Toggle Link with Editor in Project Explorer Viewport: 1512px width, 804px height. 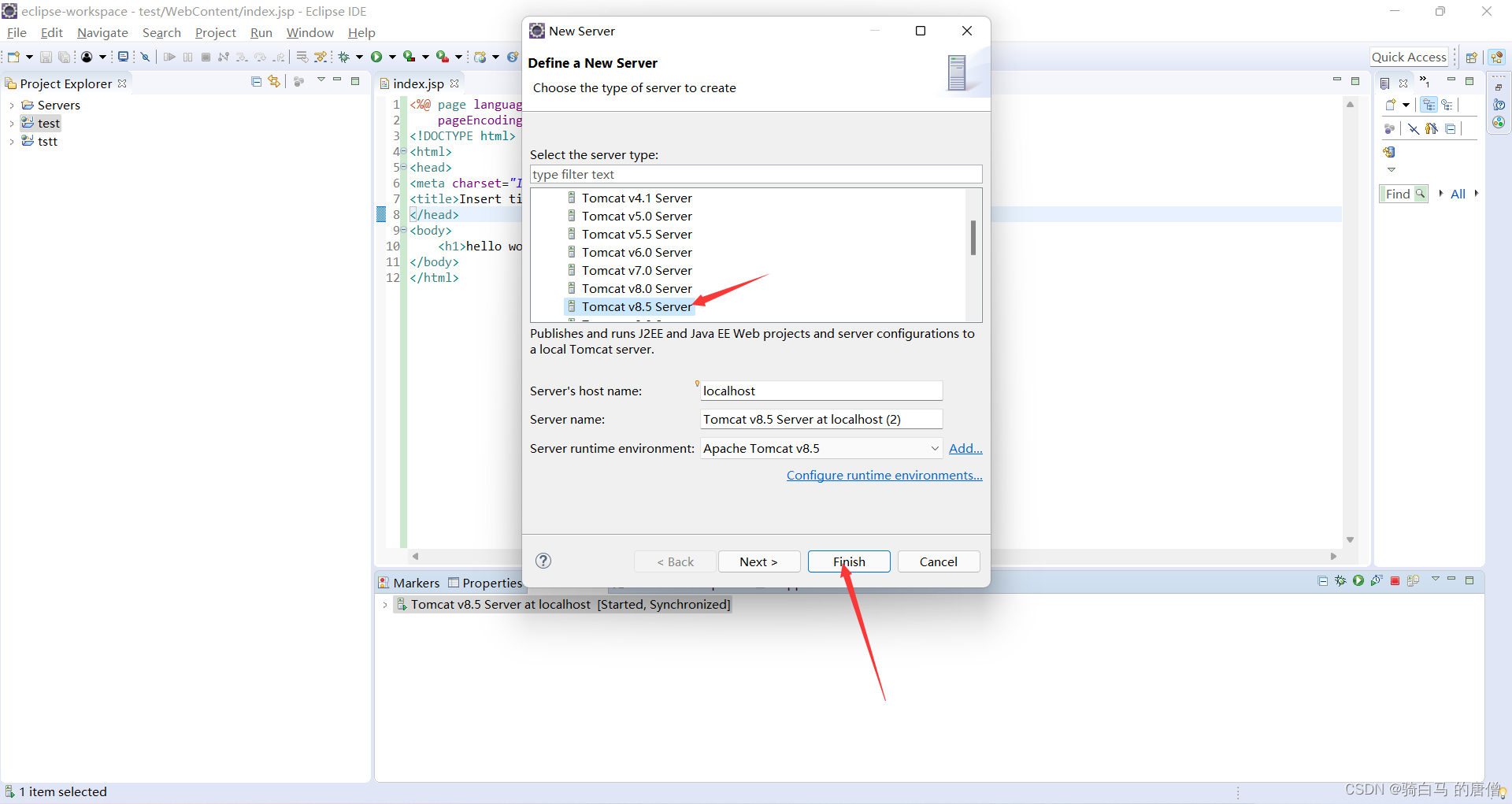point(273,81)
